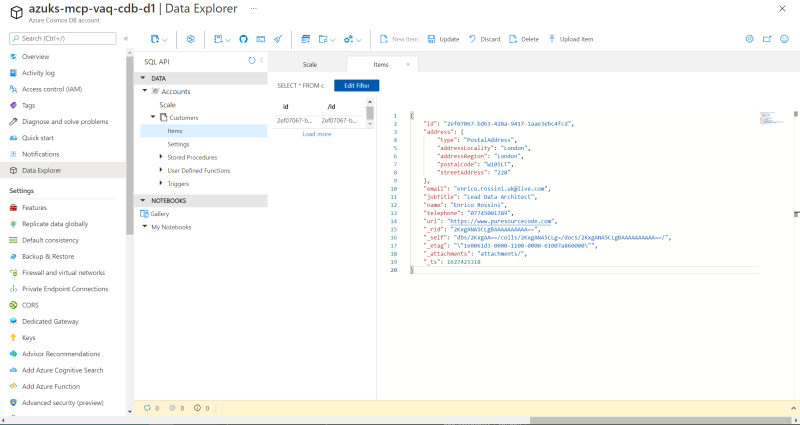The height and width of the screenshot is (425, 800).
Task: Open the notebooks Gallery
Action: click(155, 214)
